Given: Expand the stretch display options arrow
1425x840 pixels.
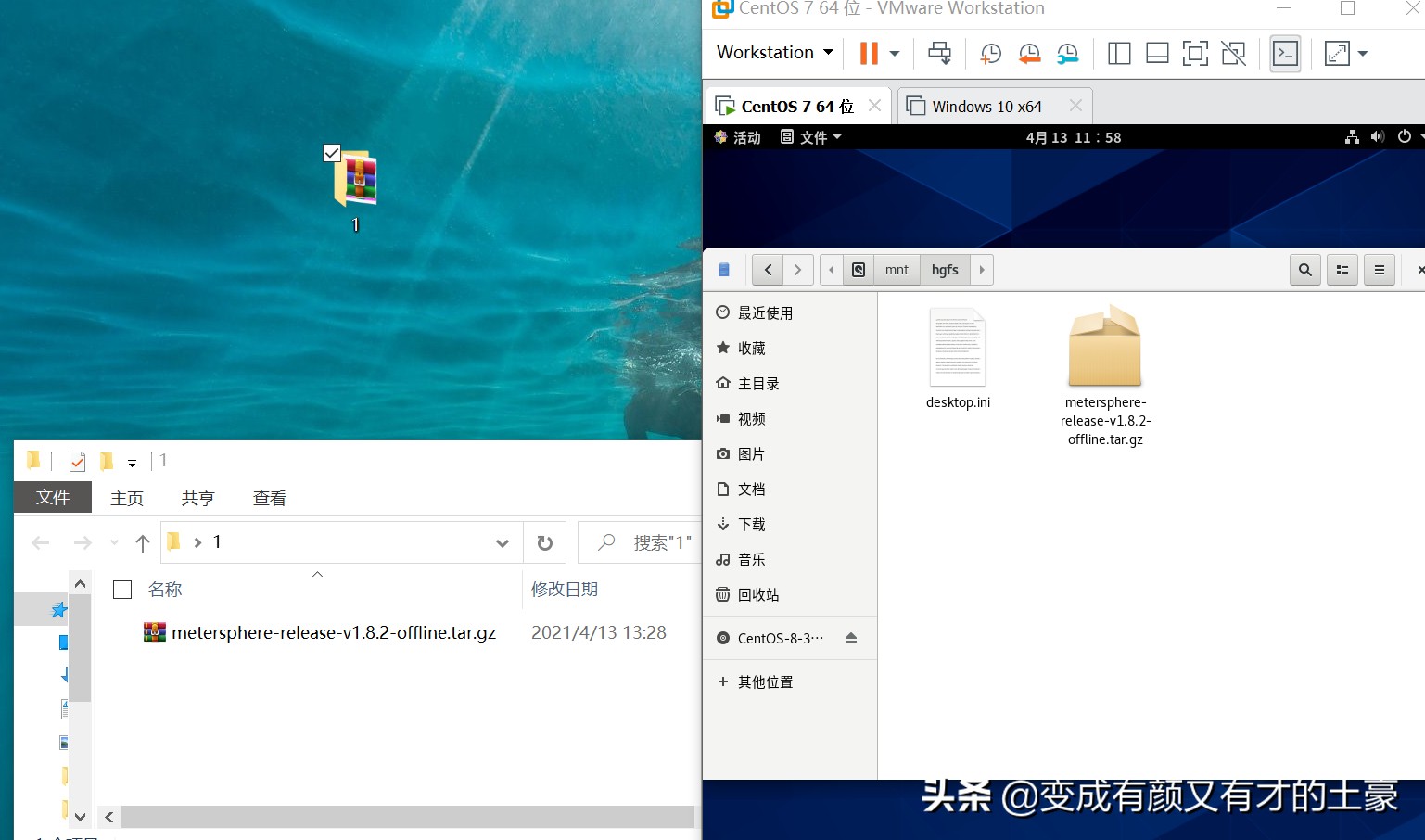Looking at the screenshot, I should [x=1363, y=54].
